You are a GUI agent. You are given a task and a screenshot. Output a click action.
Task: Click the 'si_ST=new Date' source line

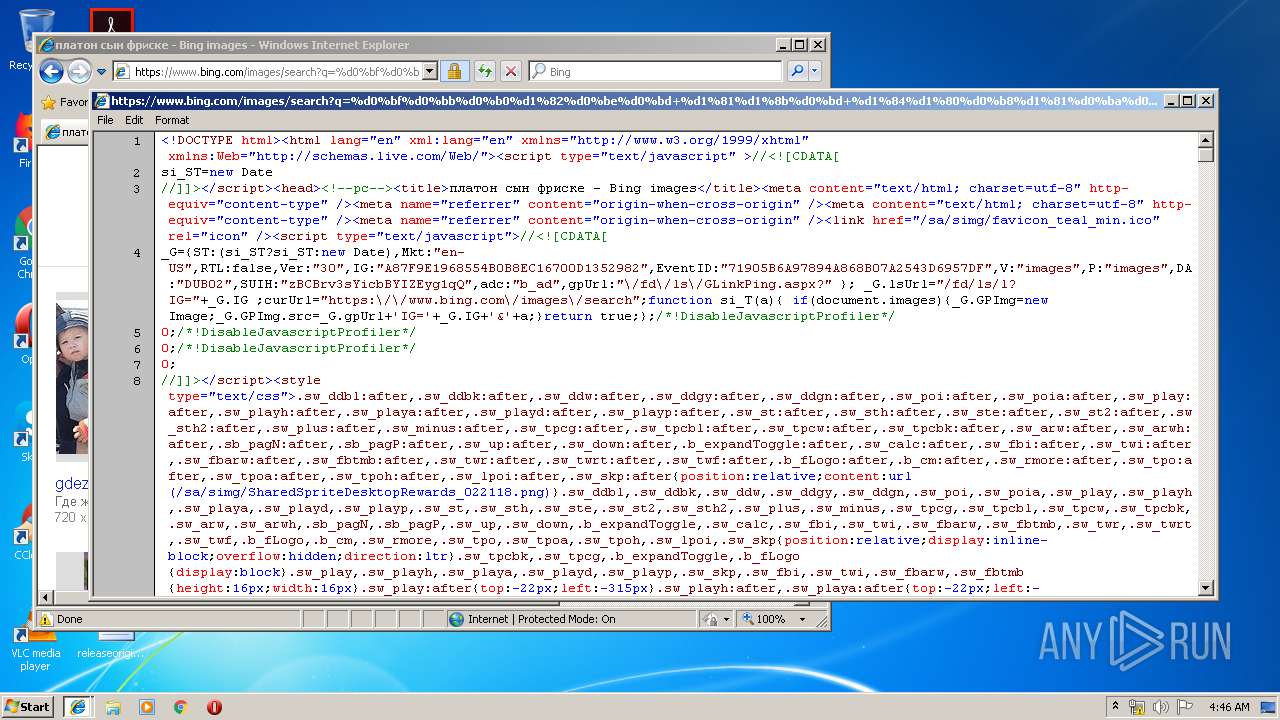[x=216, y=173]
